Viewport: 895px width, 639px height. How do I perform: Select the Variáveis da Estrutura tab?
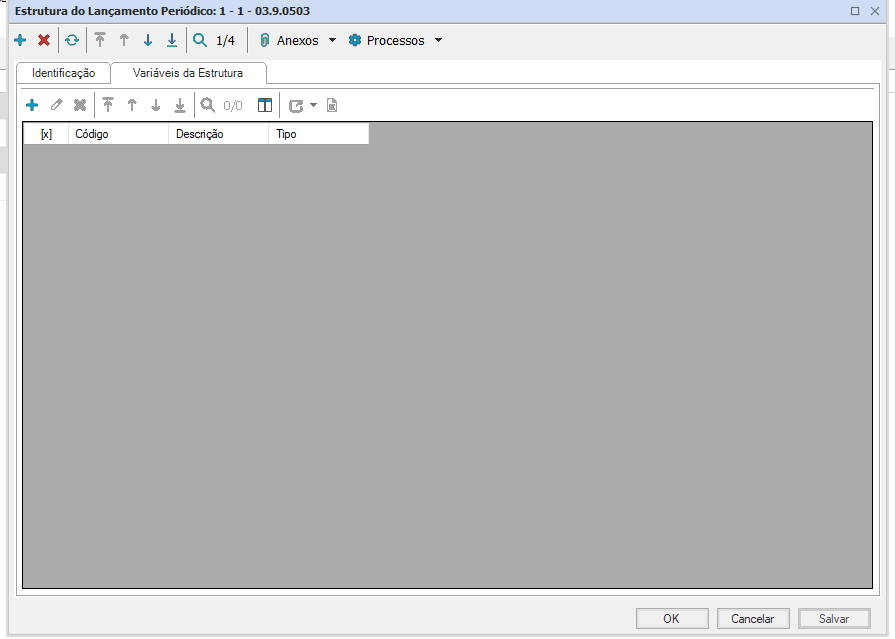188,73
